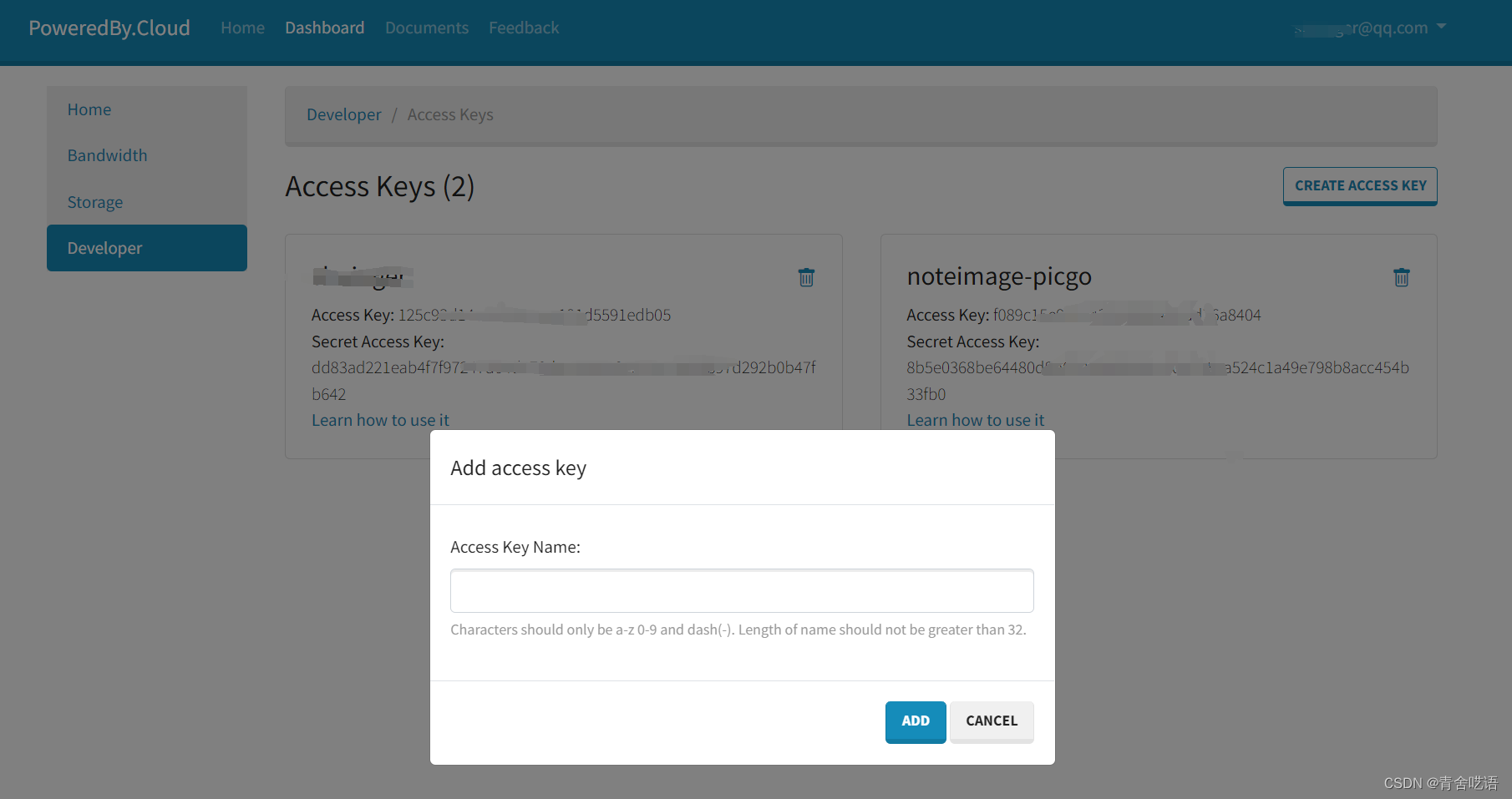Select the Dashboard navigation item
1512x799 pixels.
click(324, 28)
